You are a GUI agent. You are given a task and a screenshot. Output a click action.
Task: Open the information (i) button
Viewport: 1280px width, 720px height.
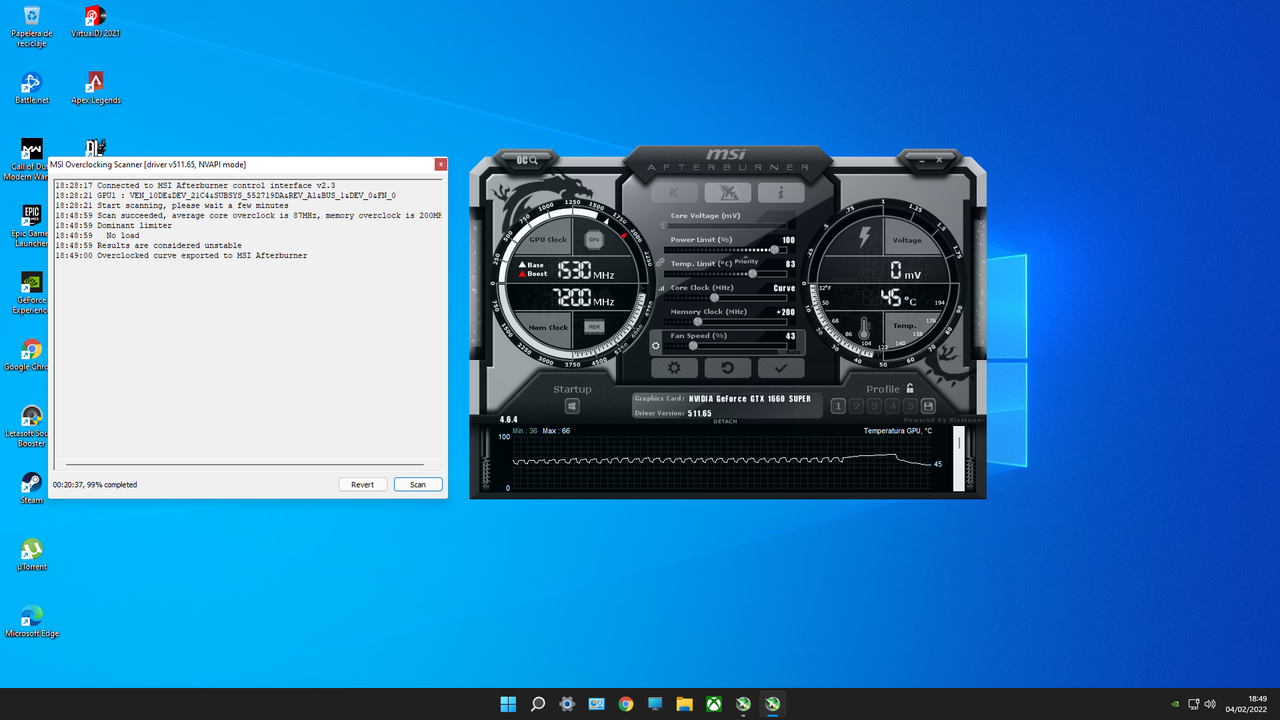(x=781, y=193)
